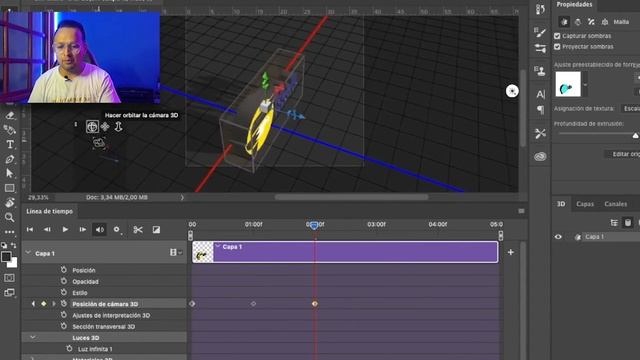
Task: Switch to the 3D panel tab
Action: click(x=561, y=204)
